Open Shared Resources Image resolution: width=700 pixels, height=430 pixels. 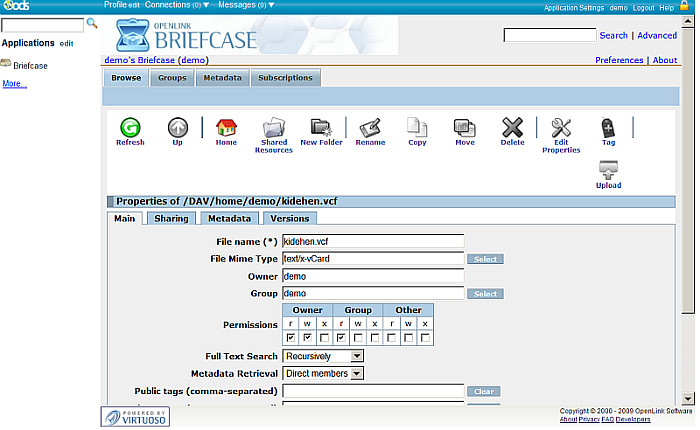(x=273, y=128)
